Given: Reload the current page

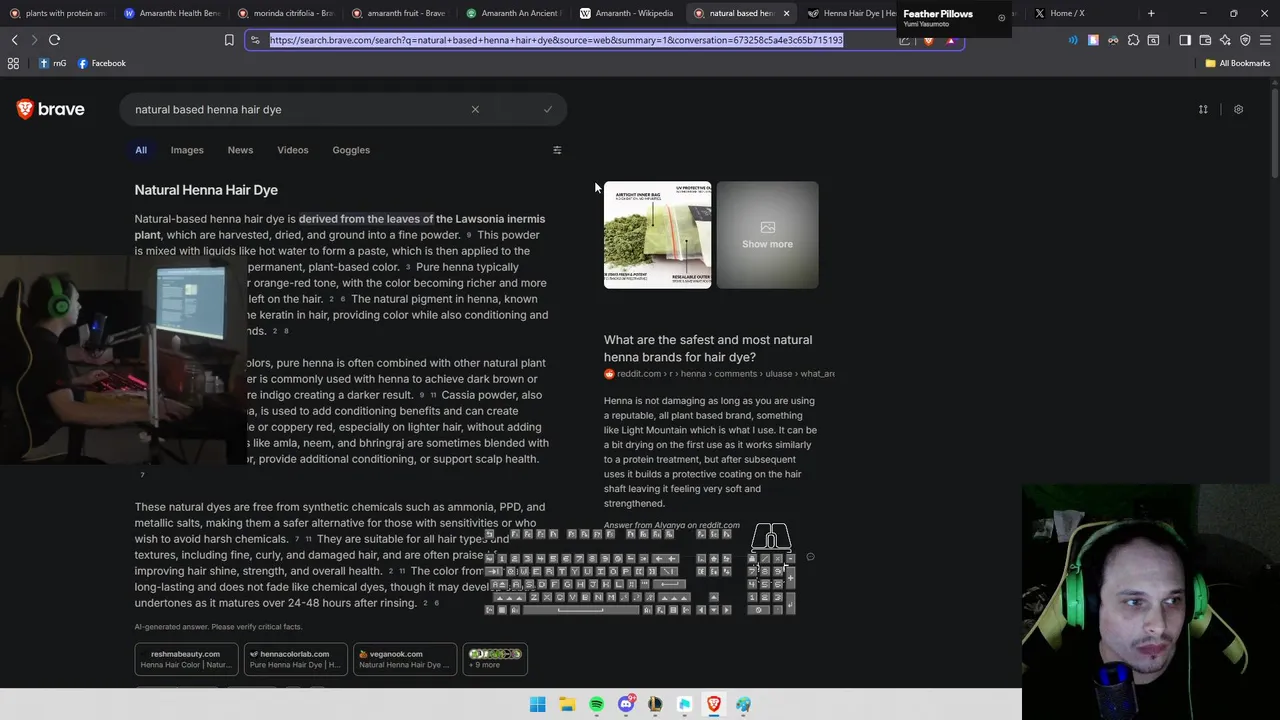Looking at the screenshot, I should click(x=54, y=40).
